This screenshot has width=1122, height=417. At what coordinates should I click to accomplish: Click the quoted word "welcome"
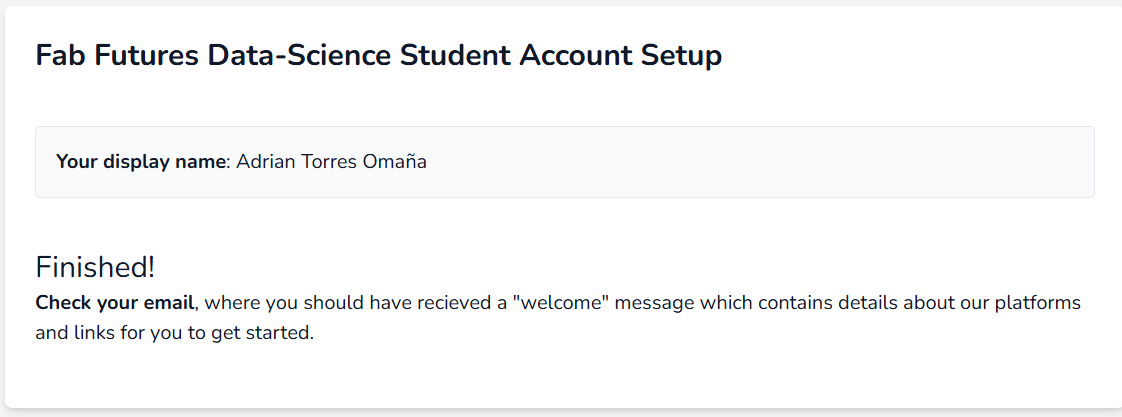(x=561, y=302)
